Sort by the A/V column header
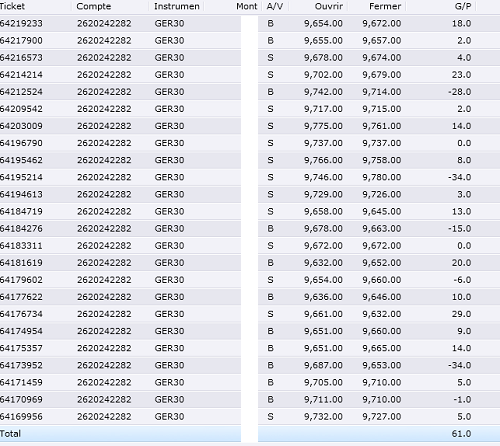 point(275,6)
